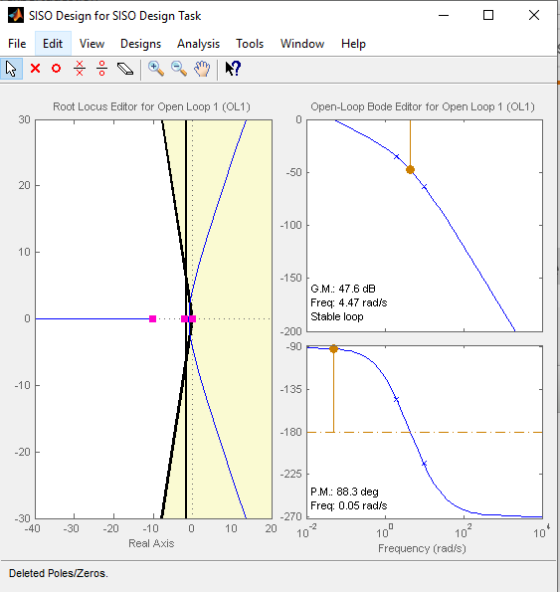
Task: Click upper blue x marker on phase curve
Action: click(396, 399)
